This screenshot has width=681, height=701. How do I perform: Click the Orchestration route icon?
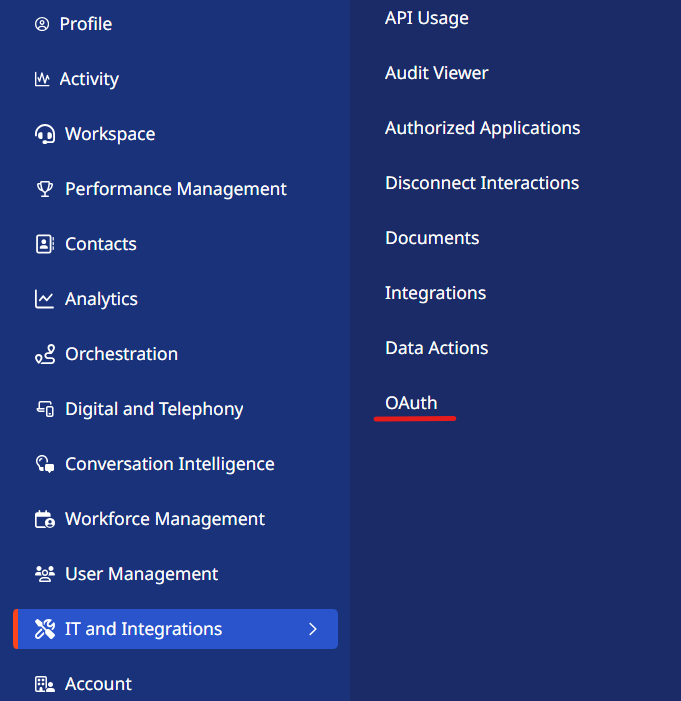[45, 354]
